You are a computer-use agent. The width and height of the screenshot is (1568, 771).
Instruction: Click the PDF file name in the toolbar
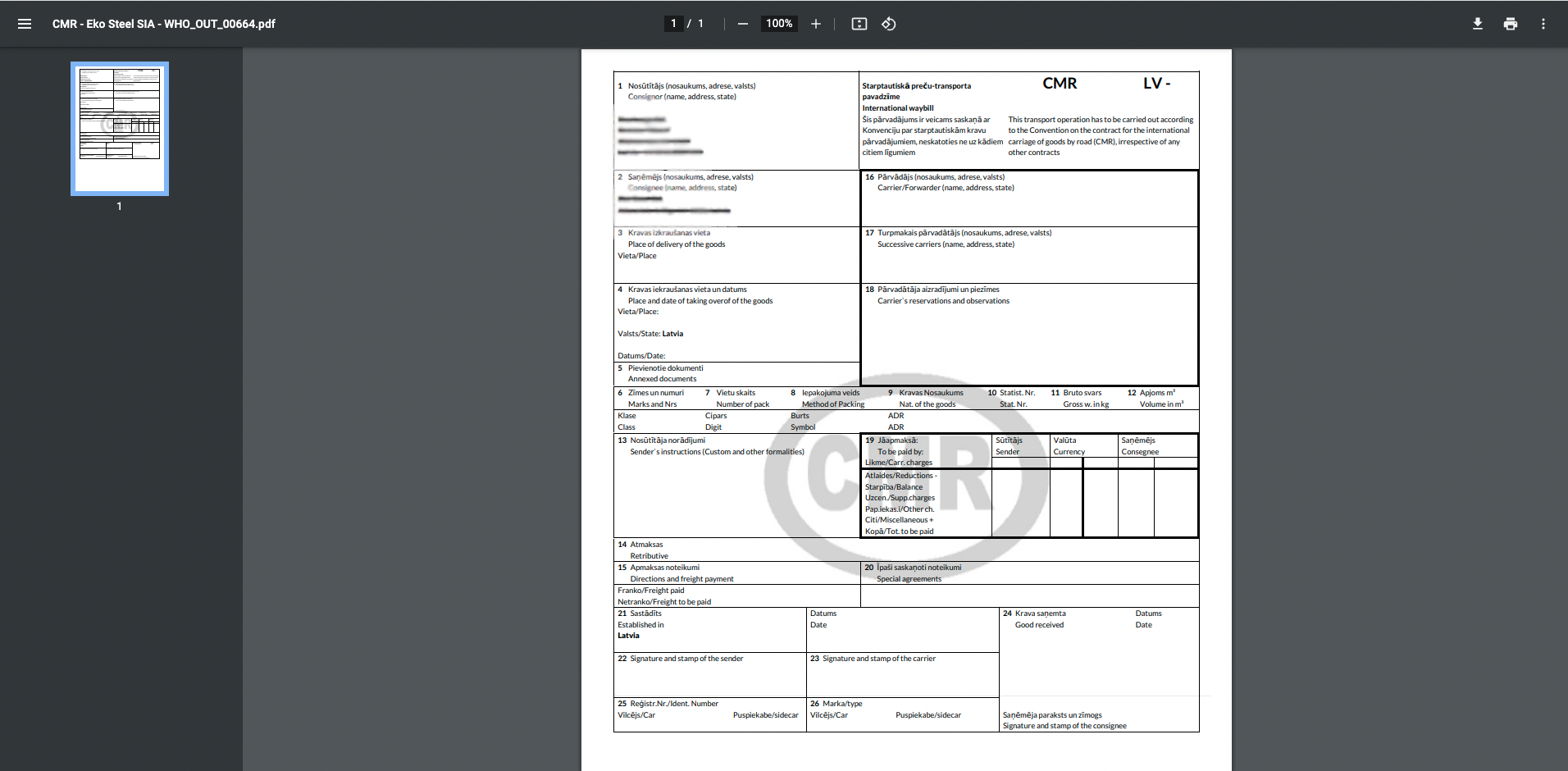pyautogui.click(x=163, y=24)
